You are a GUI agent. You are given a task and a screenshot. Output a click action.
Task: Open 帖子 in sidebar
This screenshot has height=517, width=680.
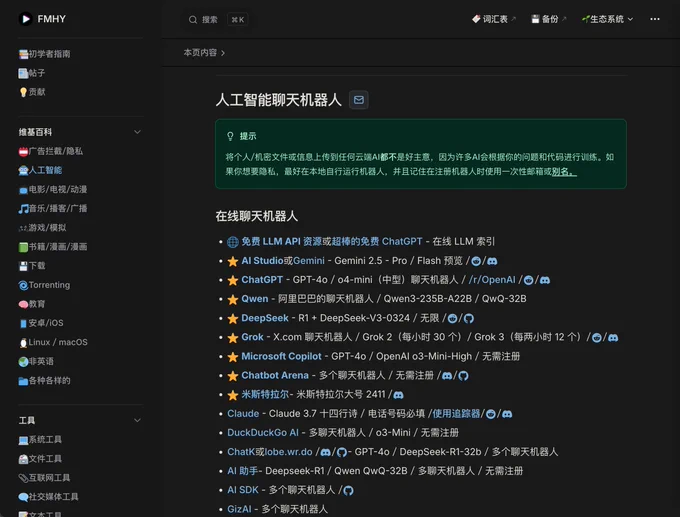[x=32, y=73]
